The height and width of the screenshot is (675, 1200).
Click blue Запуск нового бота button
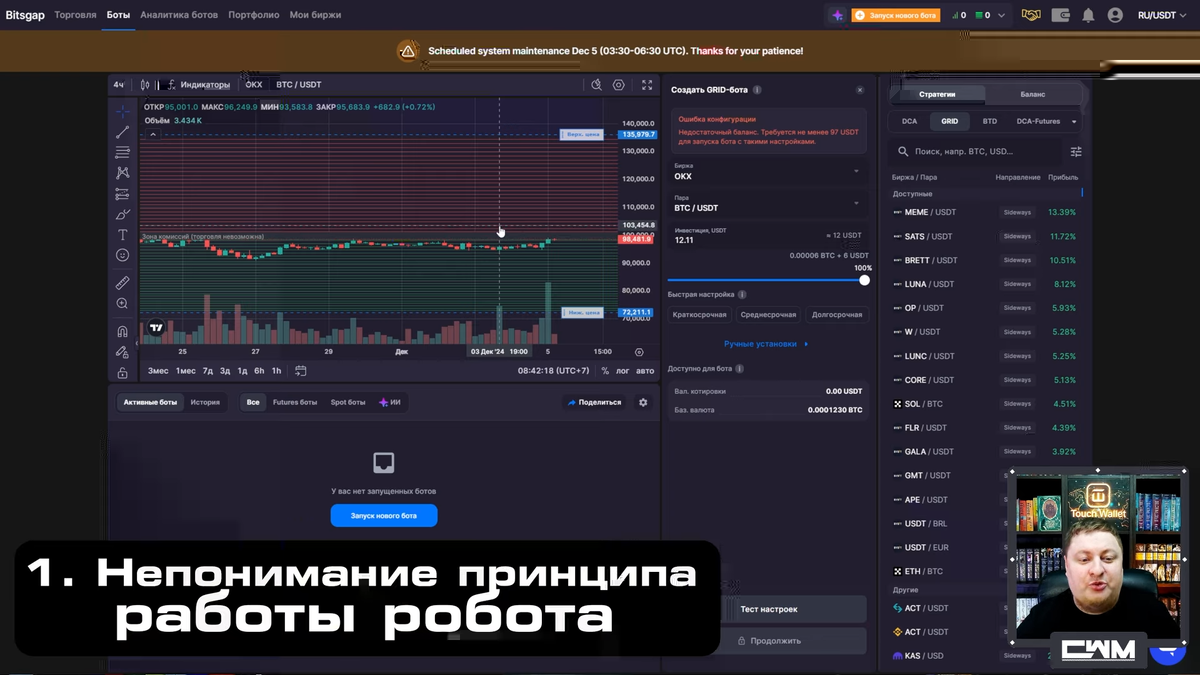point(384,516)
